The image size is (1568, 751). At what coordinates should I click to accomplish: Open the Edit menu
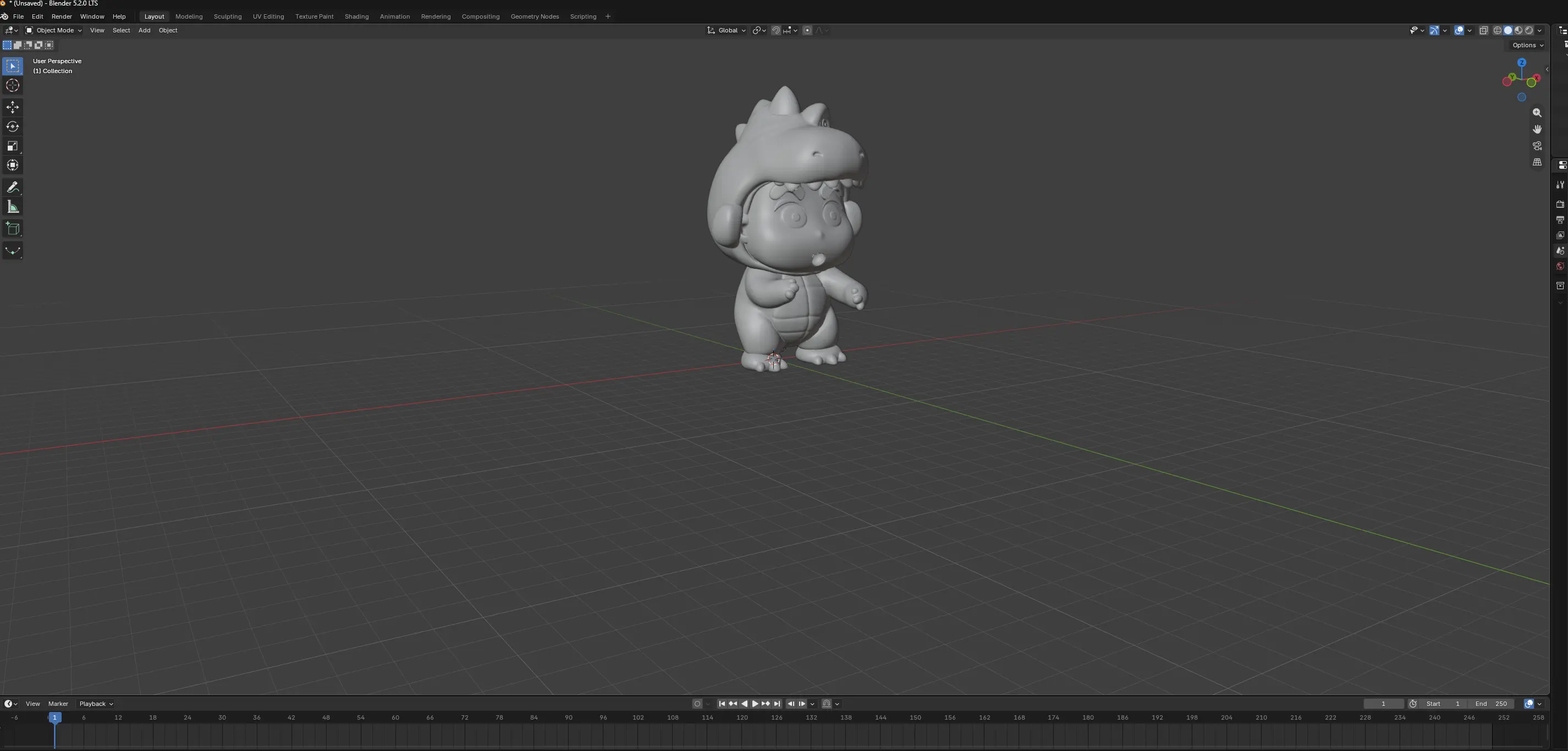tap(37, 16)
